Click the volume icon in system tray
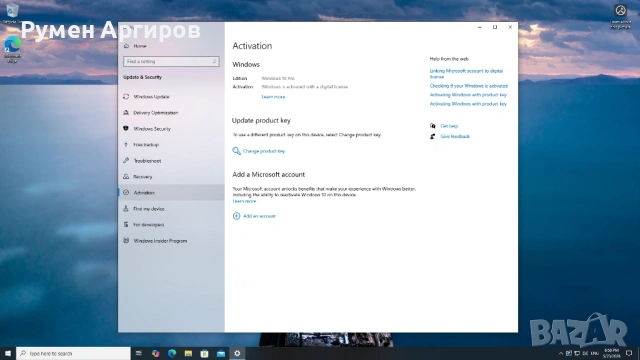This screenshot has height=360, width=640. (x=585, y=353)
